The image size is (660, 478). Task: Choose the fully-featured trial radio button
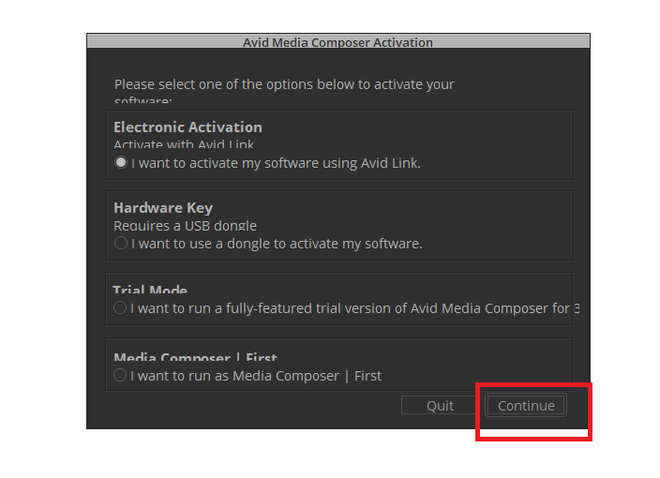click(x=121, y=308)
